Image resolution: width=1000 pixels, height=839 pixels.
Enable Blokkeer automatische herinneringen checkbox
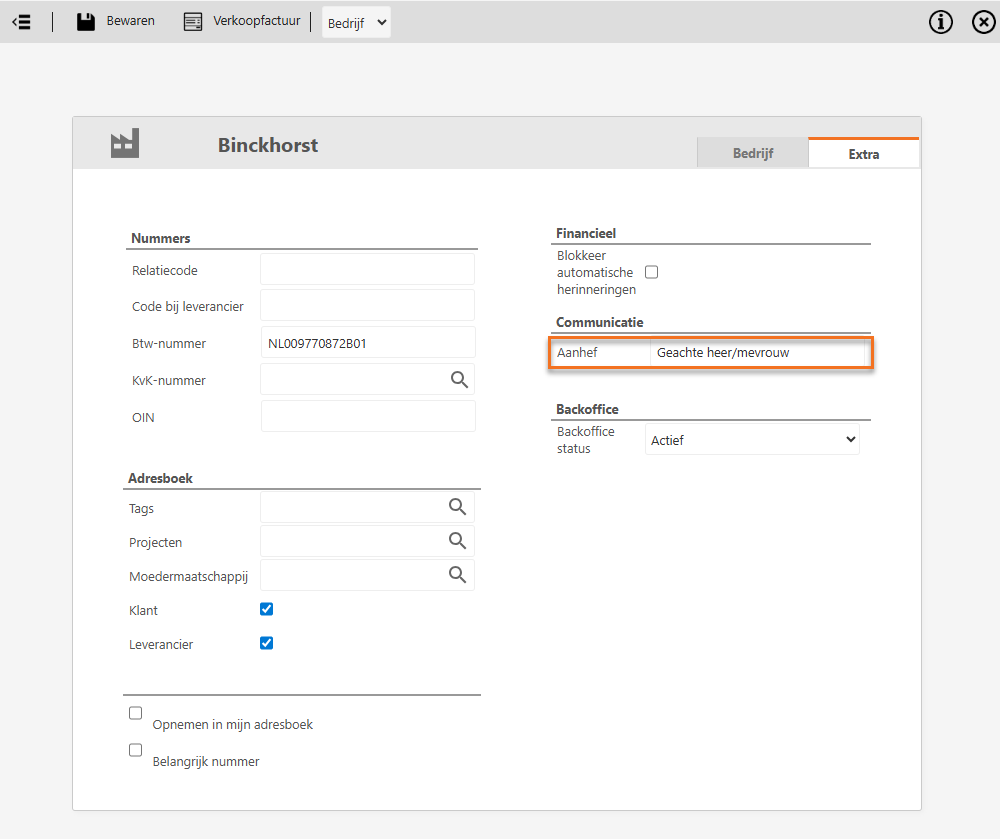pyautogui.click(x=652, y=272)
